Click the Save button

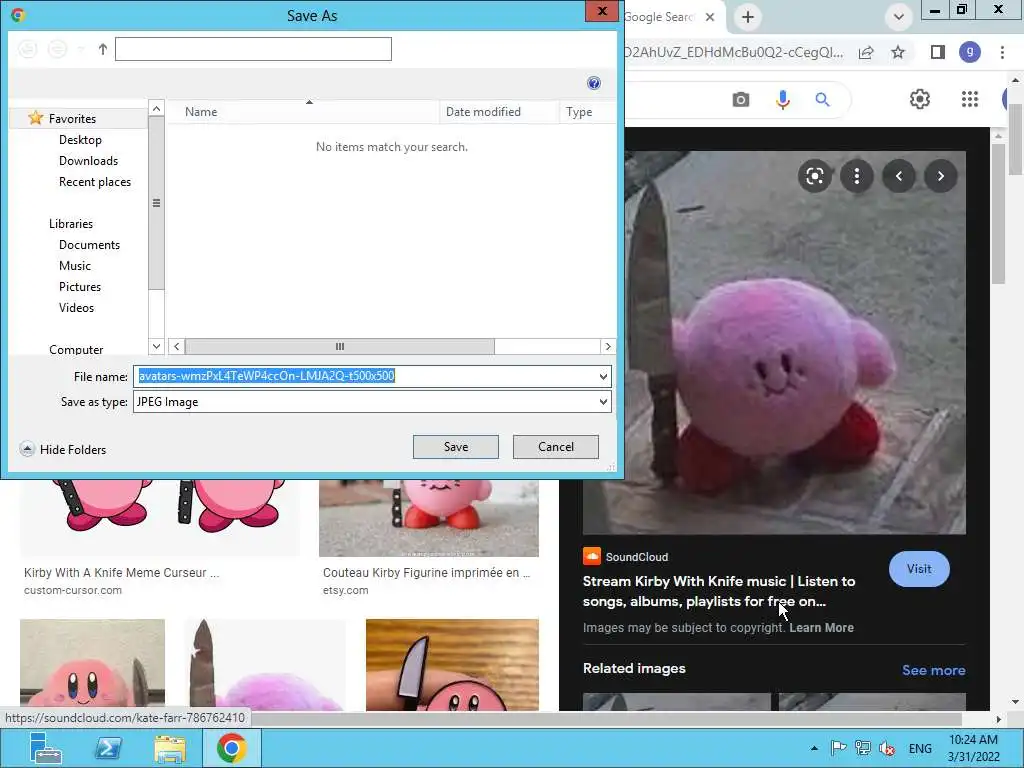tap(456, 447)
